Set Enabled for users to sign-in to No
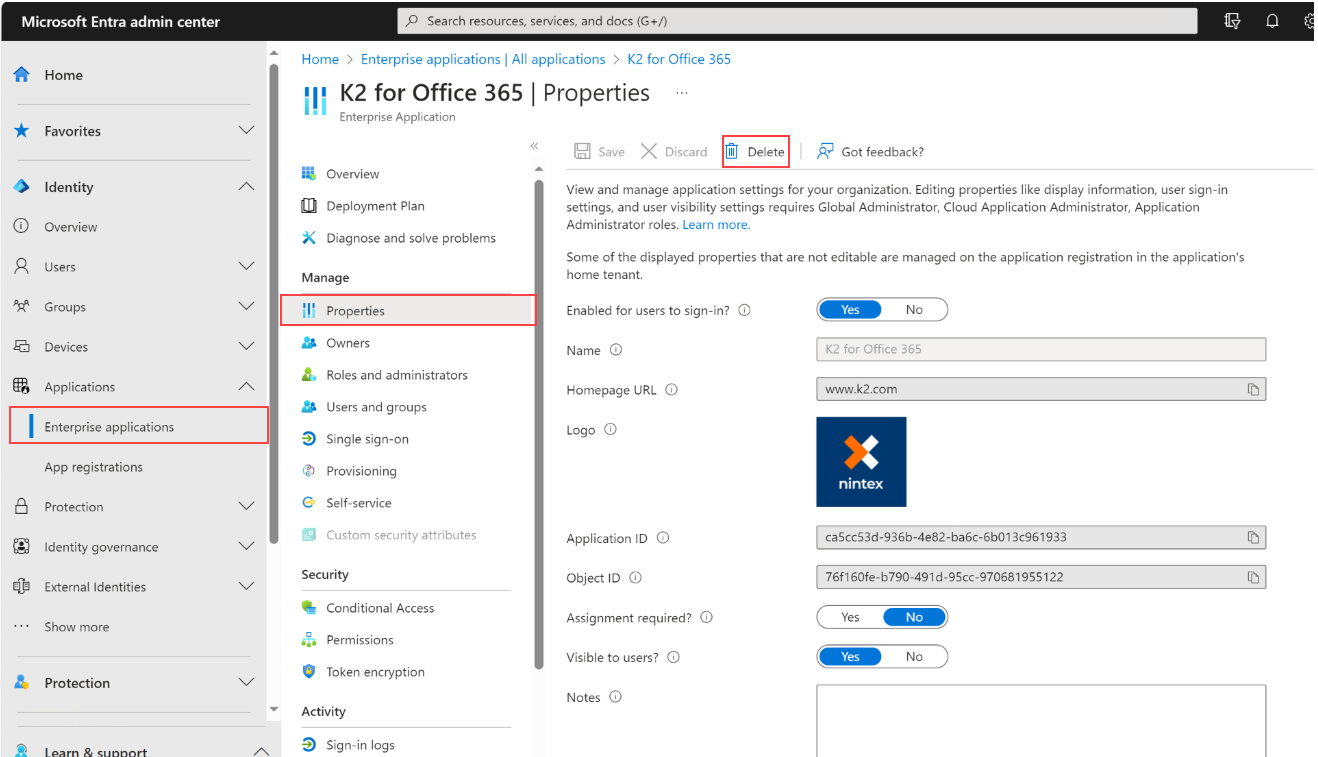The width and height of the screenshot is (1318, 757). [914, 310]
